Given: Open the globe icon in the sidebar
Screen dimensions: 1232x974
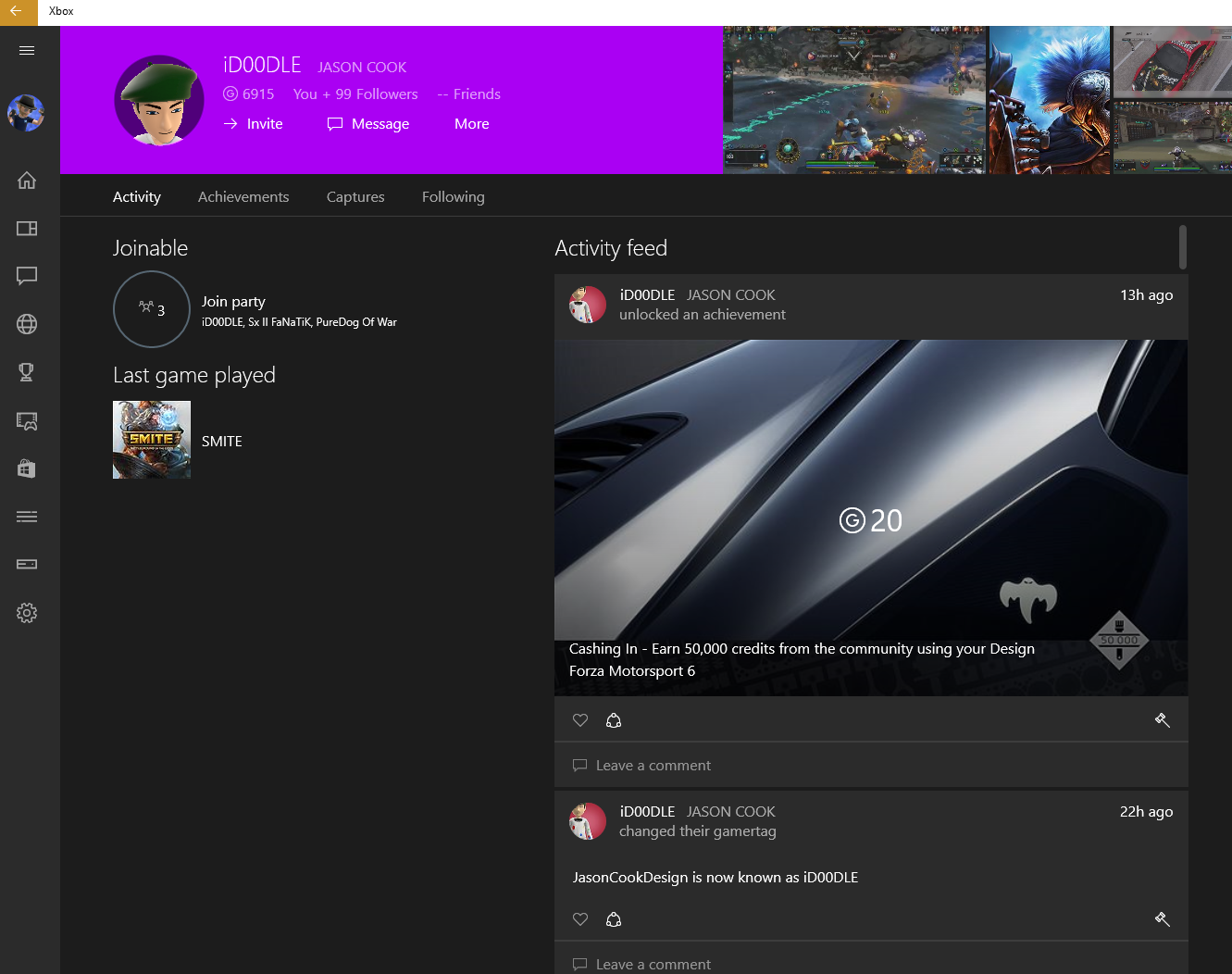Looking at the screenshot, I should click(27, 324).
